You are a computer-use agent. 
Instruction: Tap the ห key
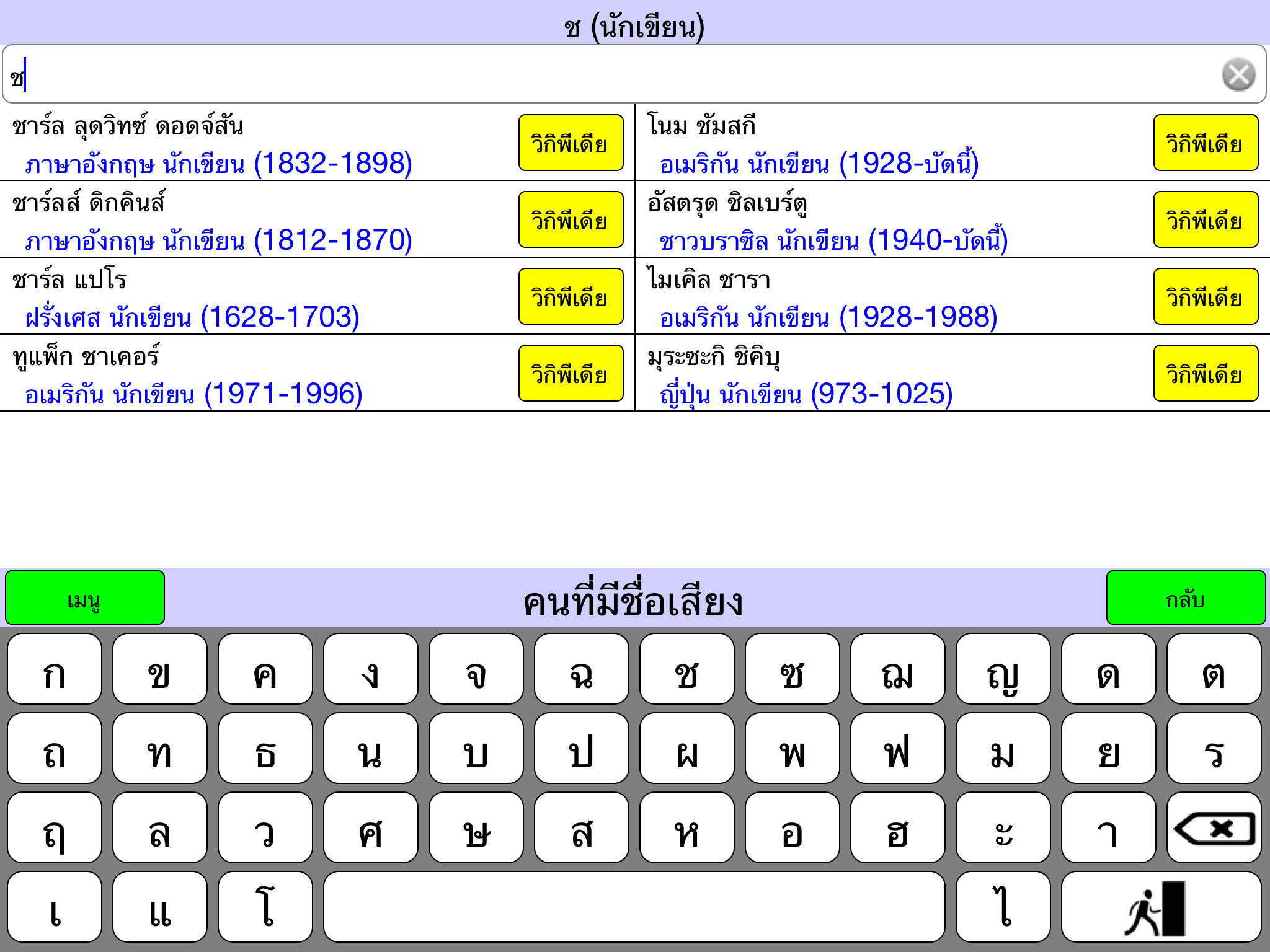tap(687, 827)
